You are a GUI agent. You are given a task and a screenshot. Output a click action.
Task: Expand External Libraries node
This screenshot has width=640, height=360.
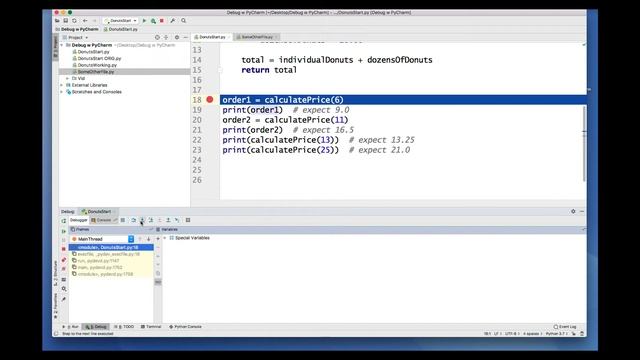click(x=62, y=85)
